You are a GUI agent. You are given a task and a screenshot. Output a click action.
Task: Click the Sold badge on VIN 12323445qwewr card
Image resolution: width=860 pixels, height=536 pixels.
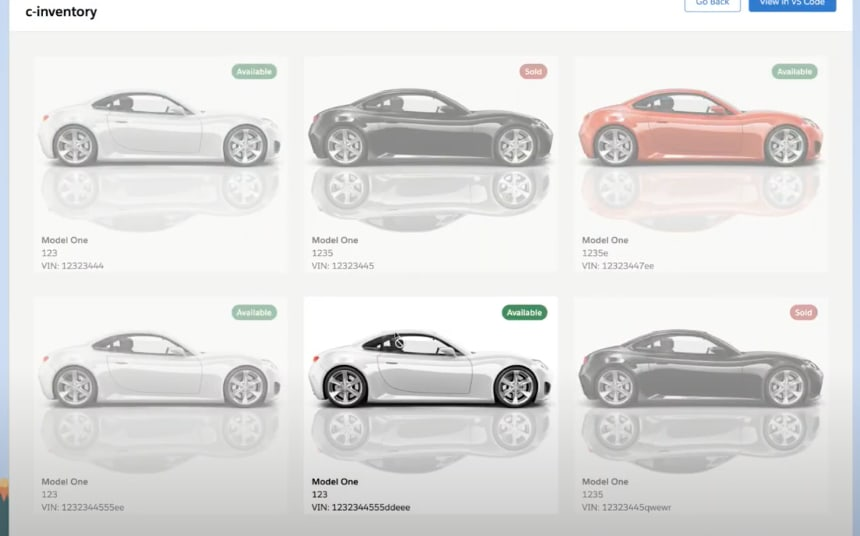coord(804,312)
